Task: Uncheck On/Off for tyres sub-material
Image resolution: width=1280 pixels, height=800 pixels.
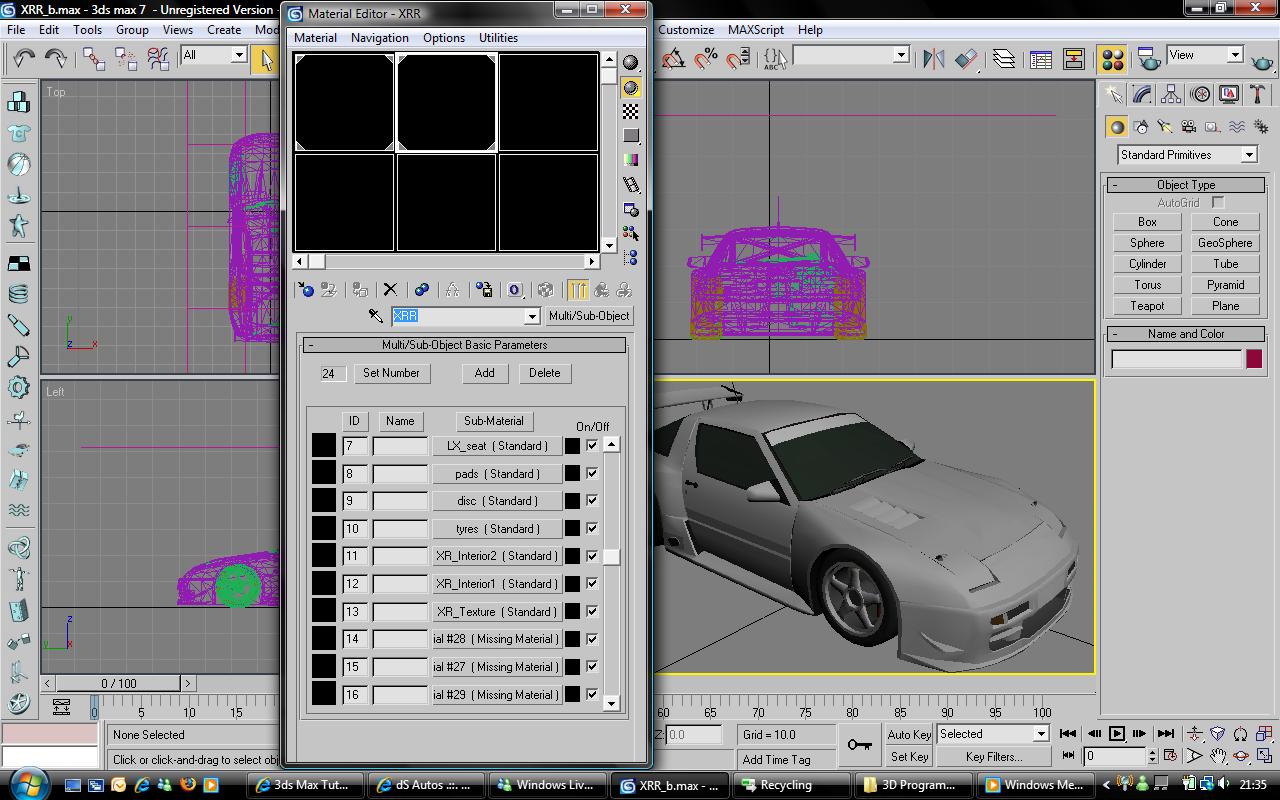Action: [592, 528]
